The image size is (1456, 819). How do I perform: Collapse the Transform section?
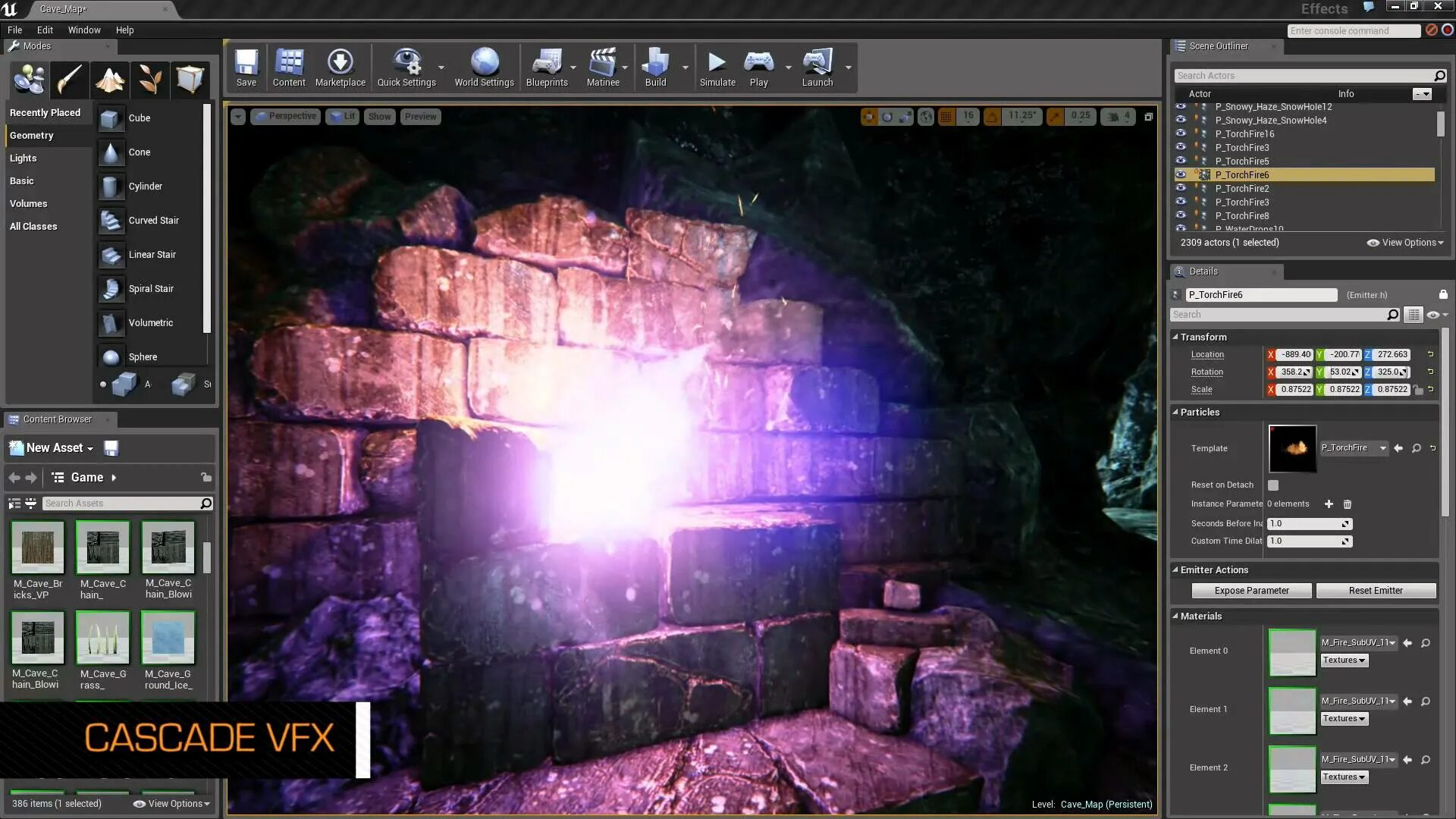(x=1203, y=337)
